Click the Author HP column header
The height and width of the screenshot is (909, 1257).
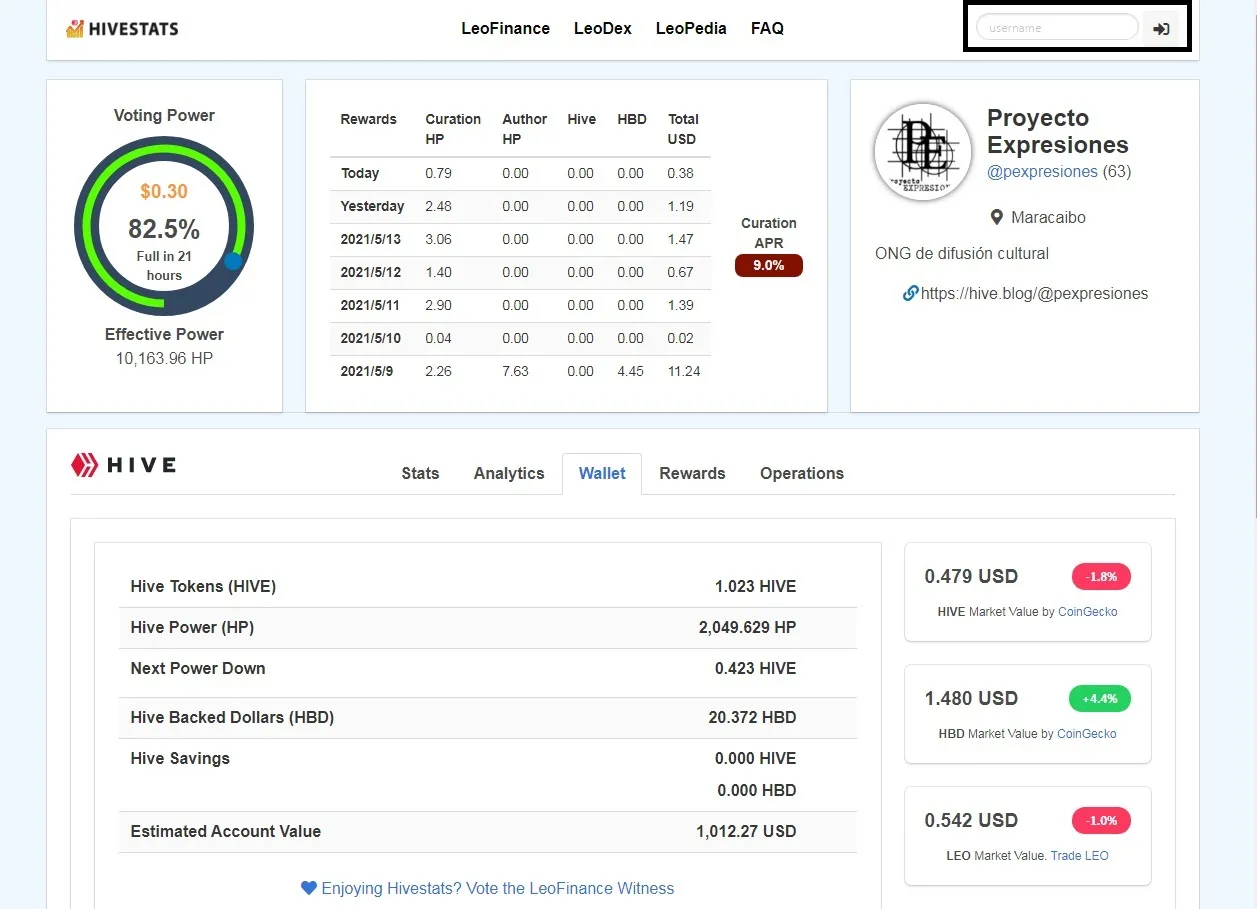525,129
